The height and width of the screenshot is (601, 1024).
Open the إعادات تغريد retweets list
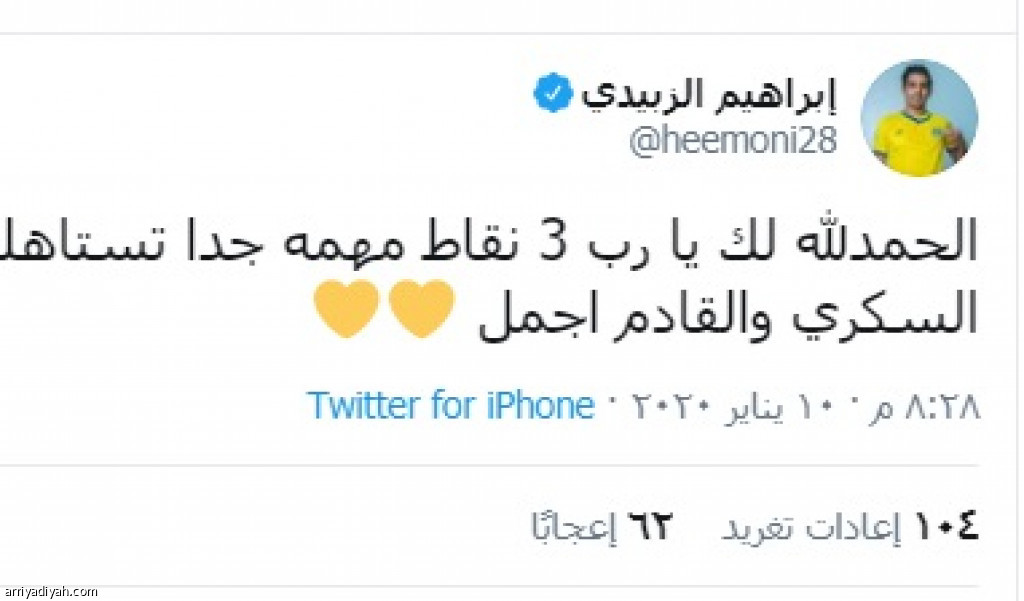pos(812,527)
